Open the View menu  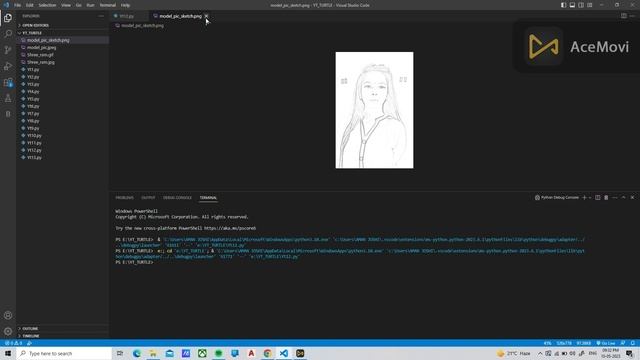click(66, 5)
